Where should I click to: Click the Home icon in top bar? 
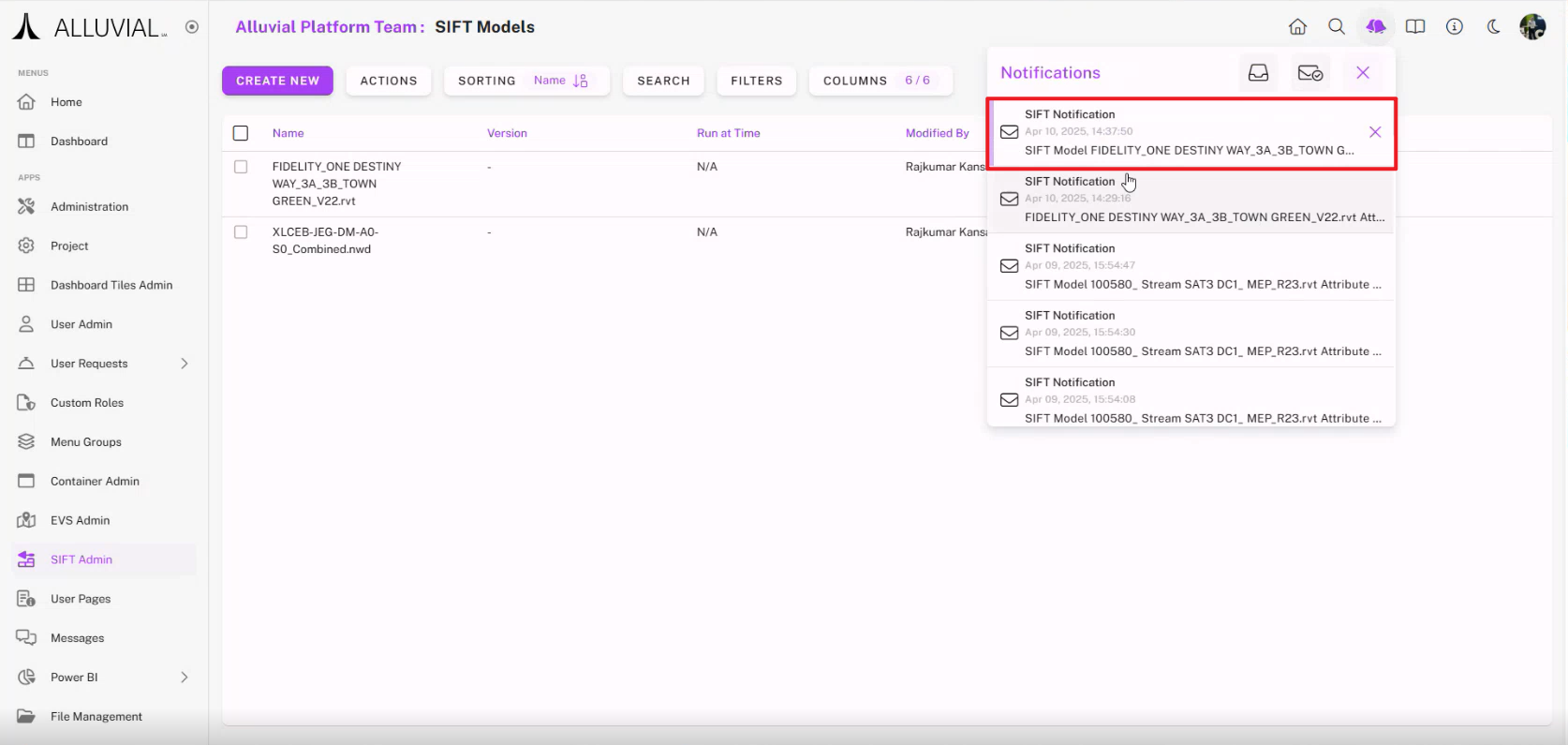point(1297,27)
